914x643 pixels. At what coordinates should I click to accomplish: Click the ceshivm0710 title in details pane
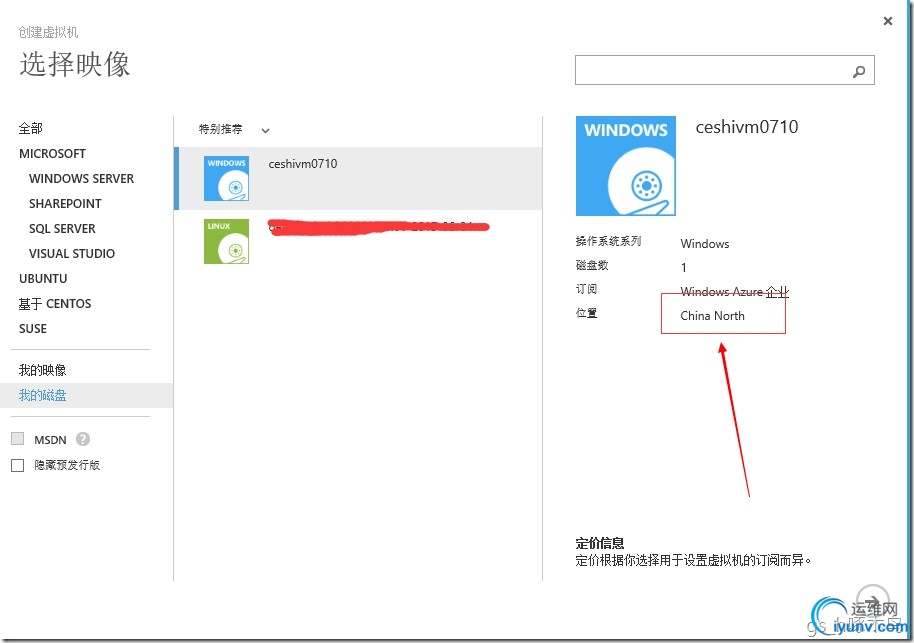[747, 127]
